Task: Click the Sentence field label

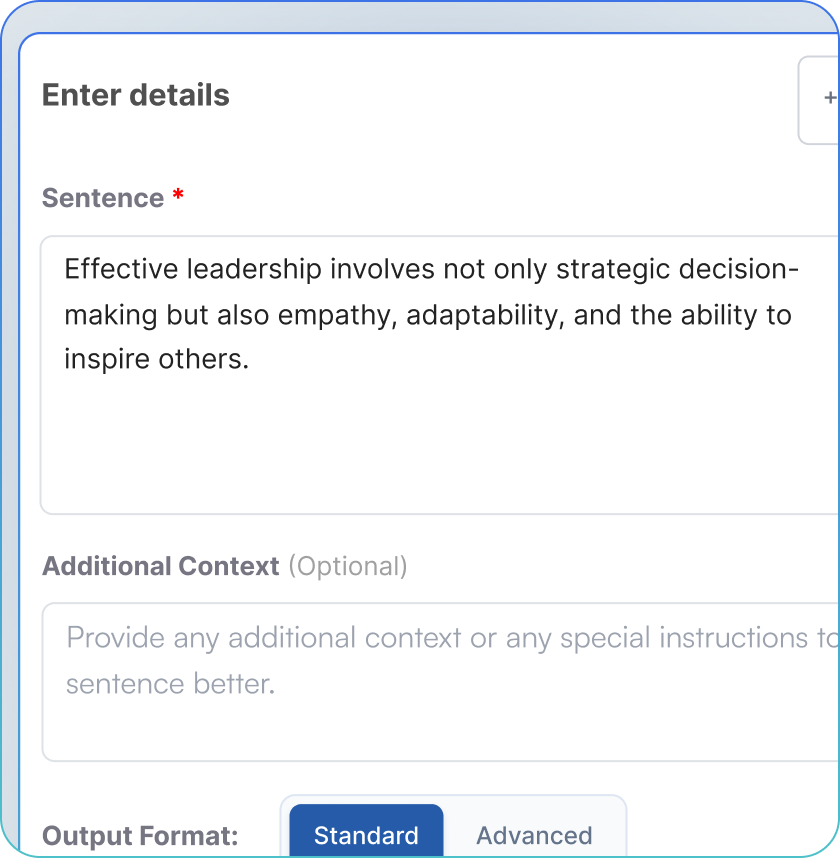Action: [x=104, y=198]
